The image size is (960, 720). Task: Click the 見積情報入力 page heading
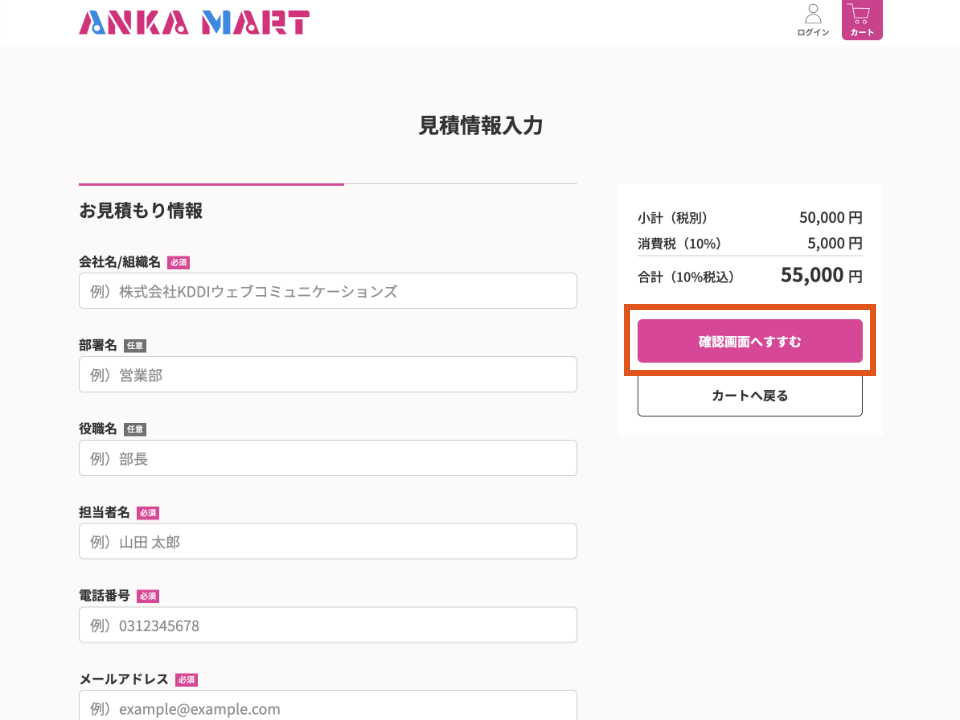click(480, 126)
